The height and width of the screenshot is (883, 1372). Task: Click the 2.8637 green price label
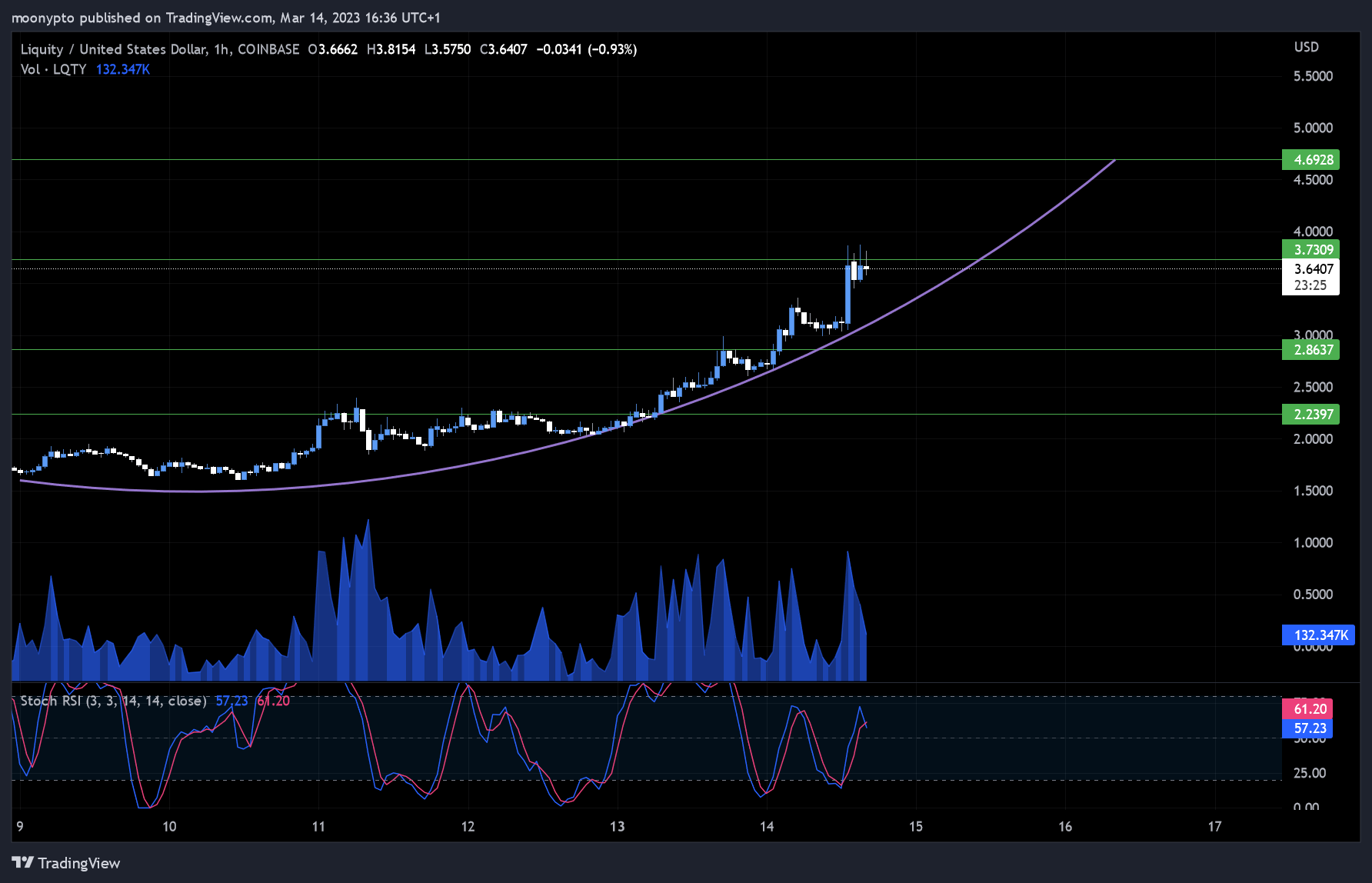tap(1311, 350)
